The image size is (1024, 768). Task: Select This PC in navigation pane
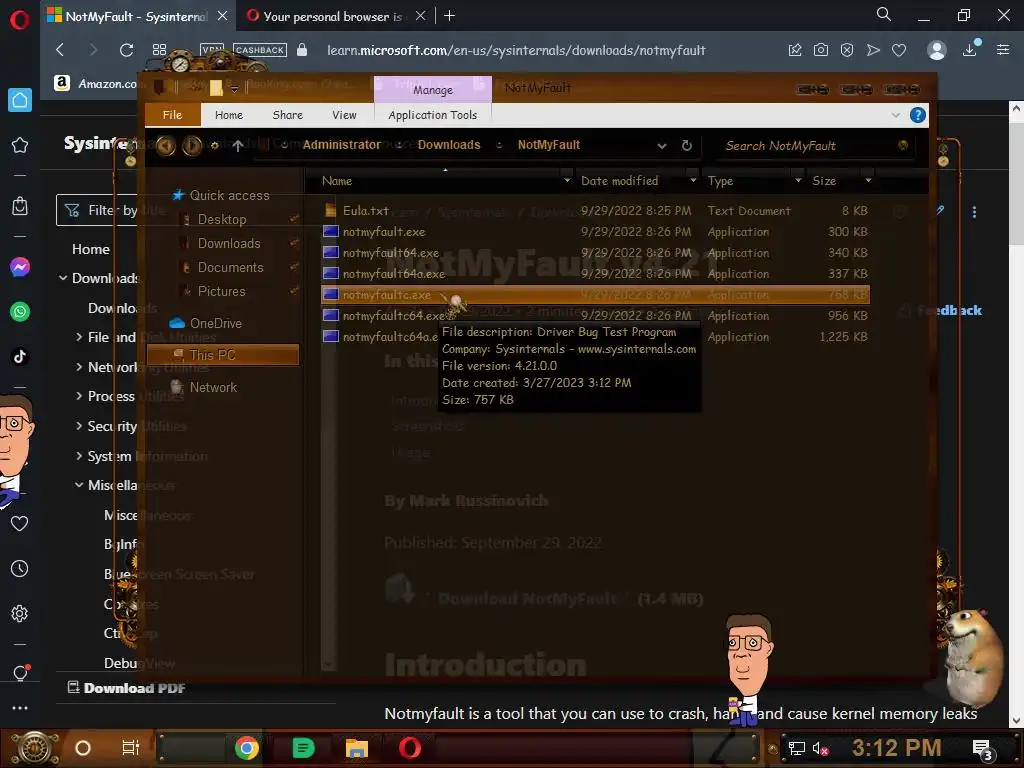click(223, 355)
